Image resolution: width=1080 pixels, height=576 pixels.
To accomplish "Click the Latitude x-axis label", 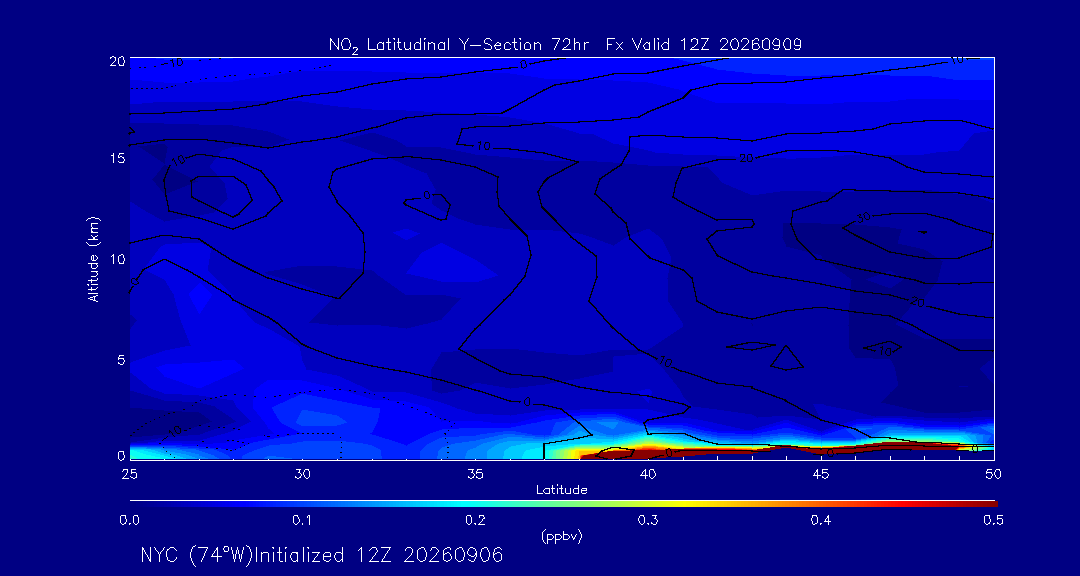I will (x=562, y=490).
